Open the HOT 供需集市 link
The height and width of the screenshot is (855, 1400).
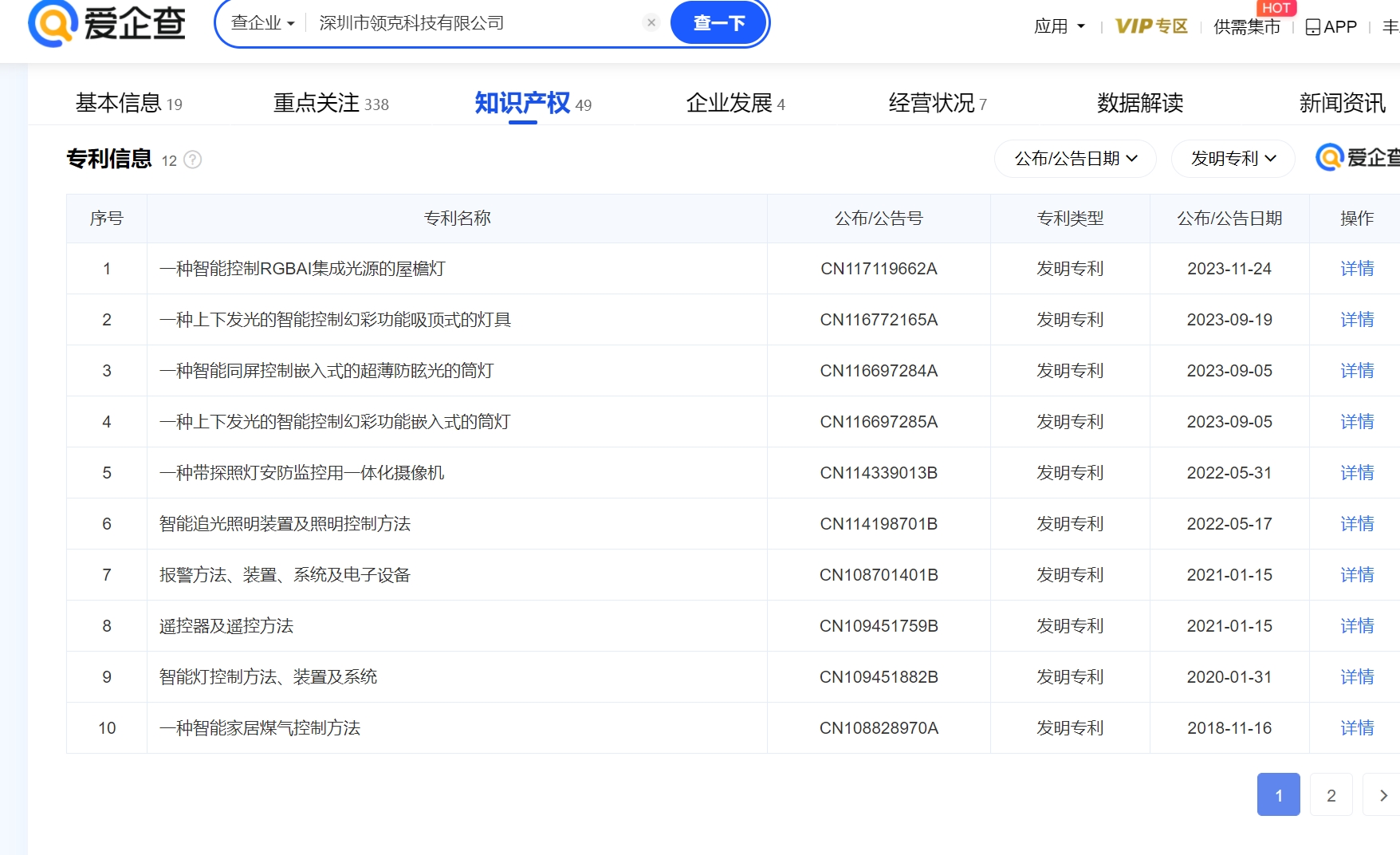1246,27
